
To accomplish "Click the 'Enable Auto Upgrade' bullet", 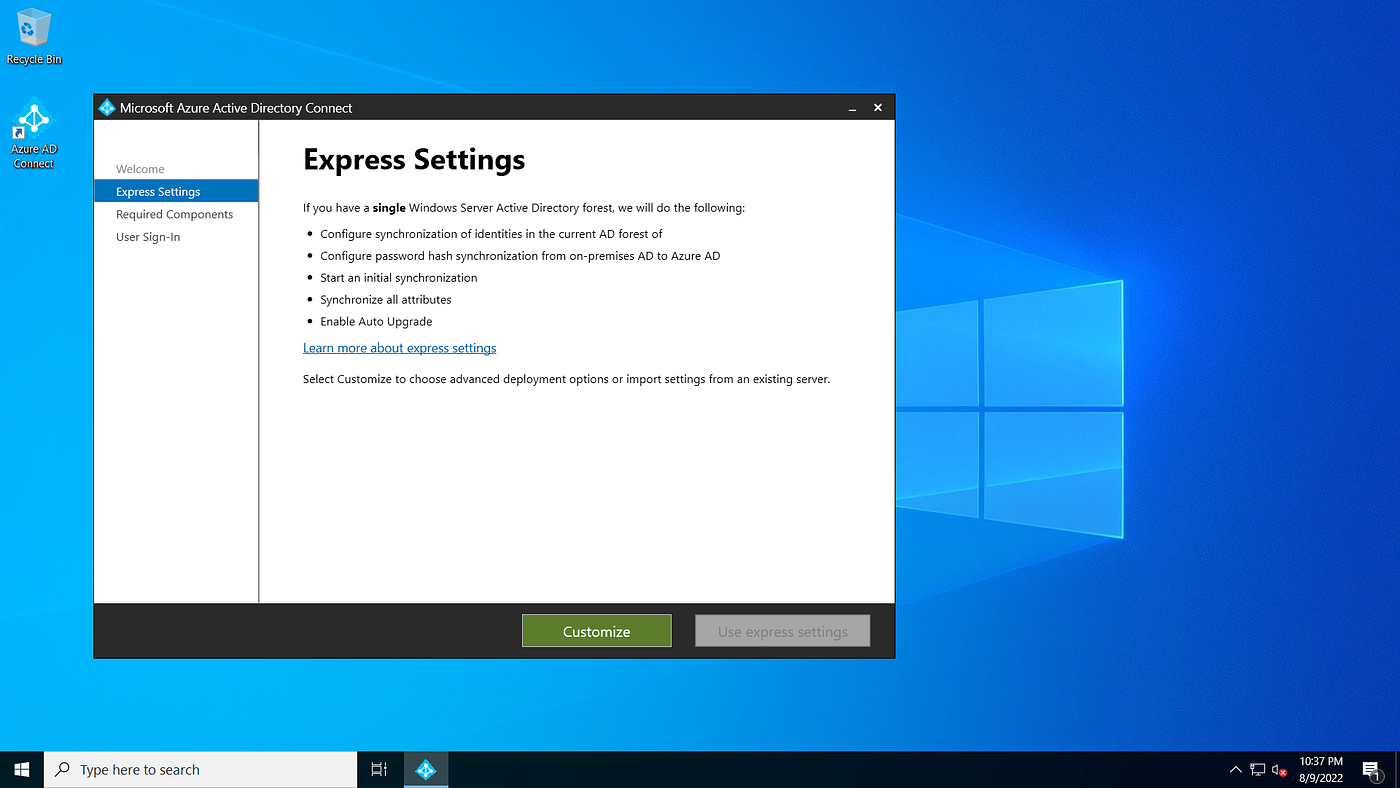I will pyautogui.click(x=376, y=322).
